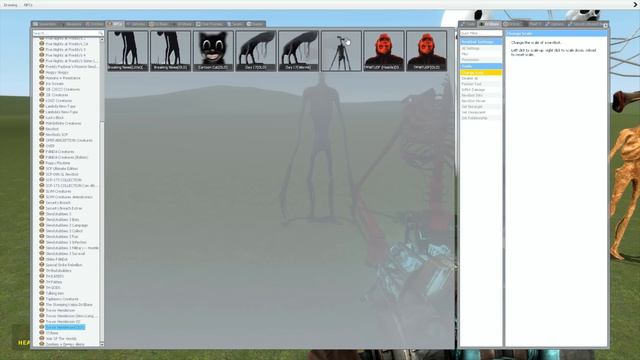Click the icon beside Happy Wheels category

click(42, 72)
